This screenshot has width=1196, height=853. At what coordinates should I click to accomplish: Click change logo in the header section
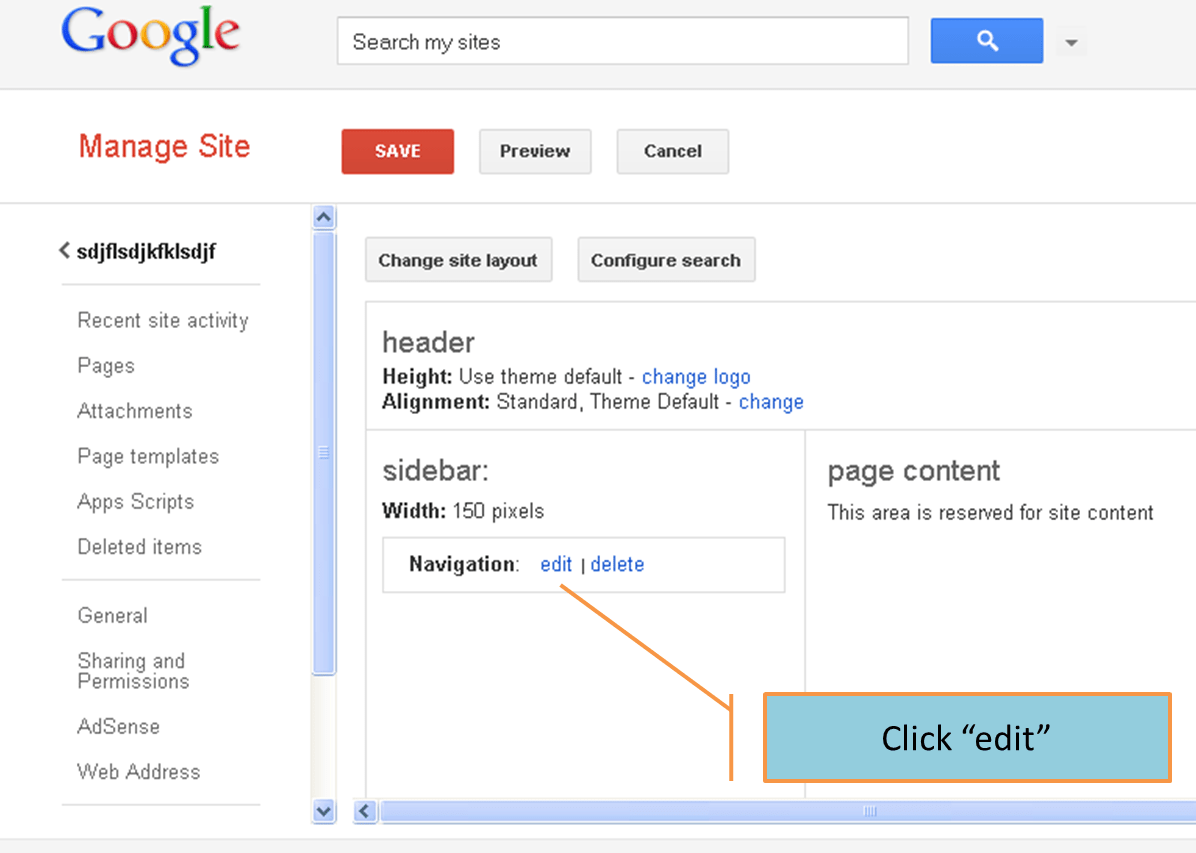click(x=696, y=377)
